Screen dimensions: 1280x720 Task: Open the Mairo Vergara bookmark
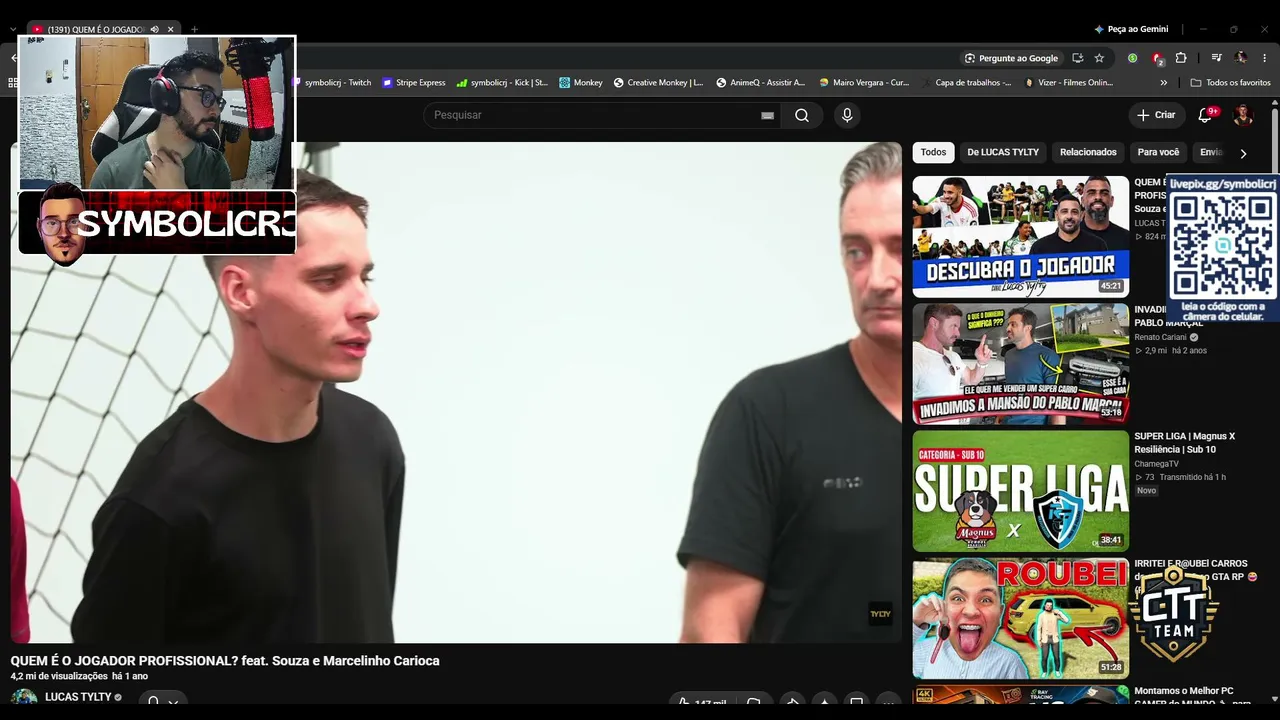(864, 83)
